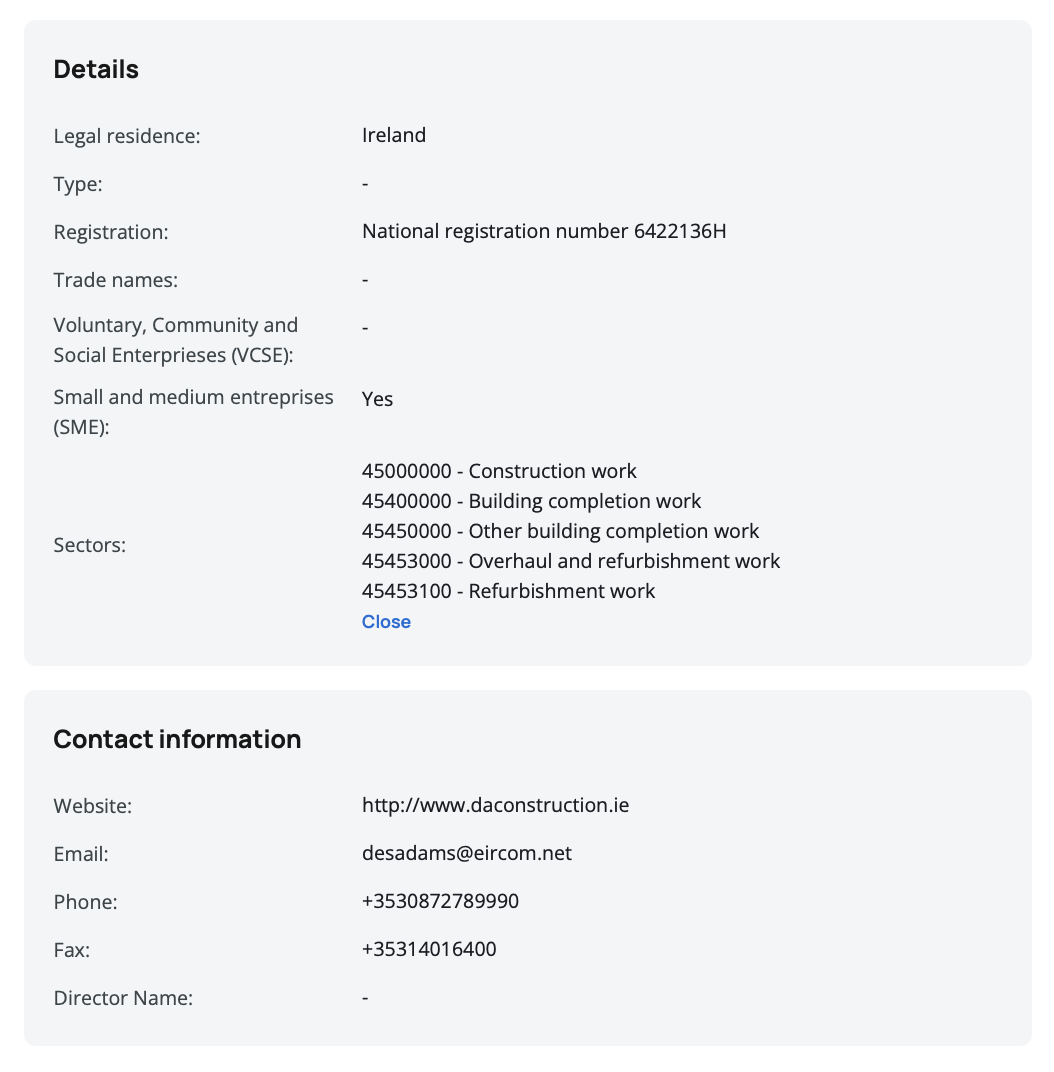Select sector 45400000 - Building completion work
Viewport: 1054px width, 1072px height.
[531, 501]
